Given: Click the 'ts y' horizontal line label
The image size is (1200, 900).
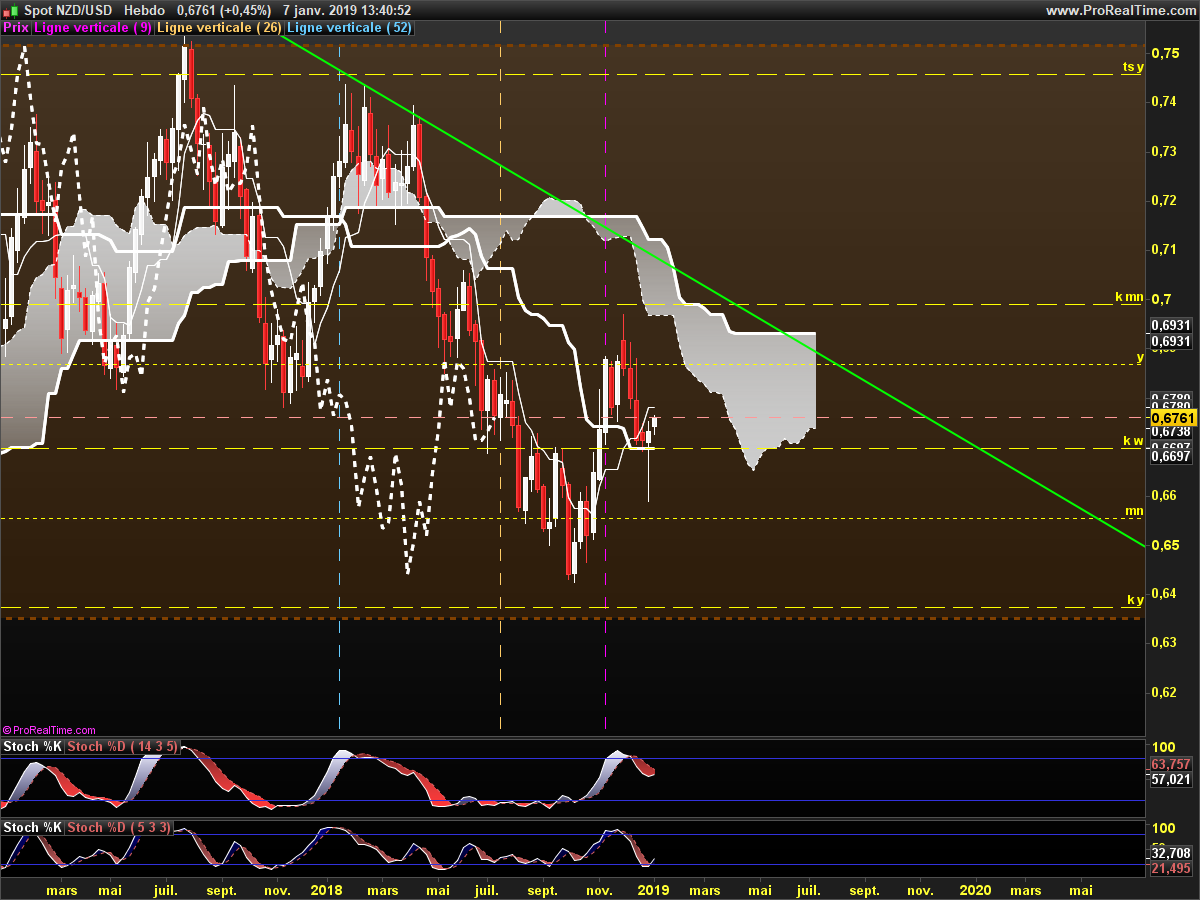Looking at the screenshot, I should coord(1132,67).
